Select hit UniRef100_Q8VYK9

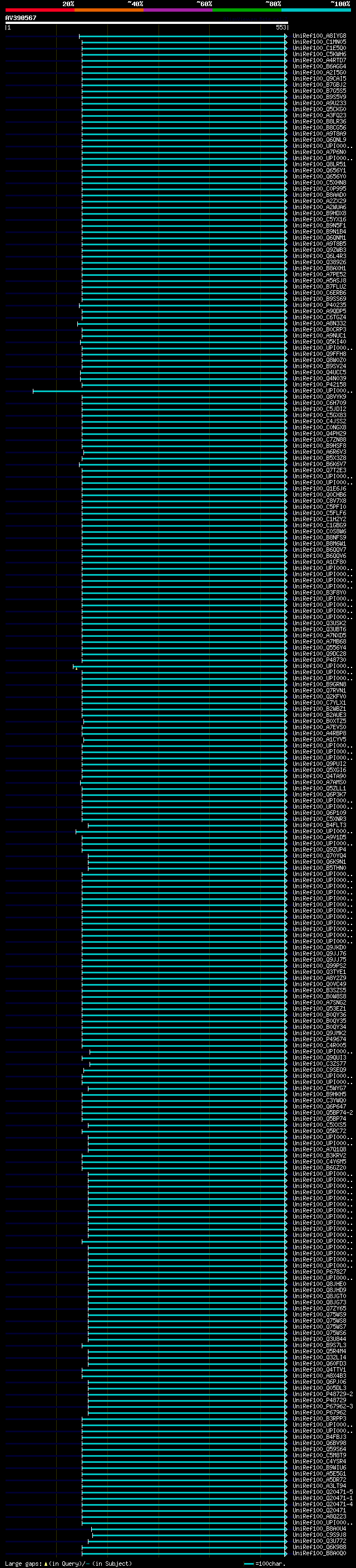pos(319,398)
